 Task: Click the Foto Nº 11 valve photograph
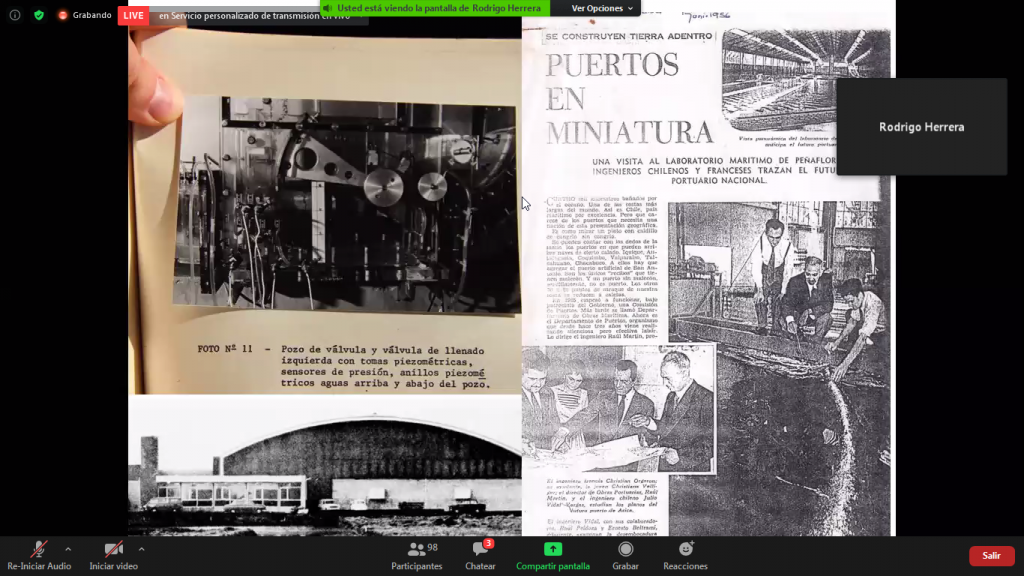point(344,205)
